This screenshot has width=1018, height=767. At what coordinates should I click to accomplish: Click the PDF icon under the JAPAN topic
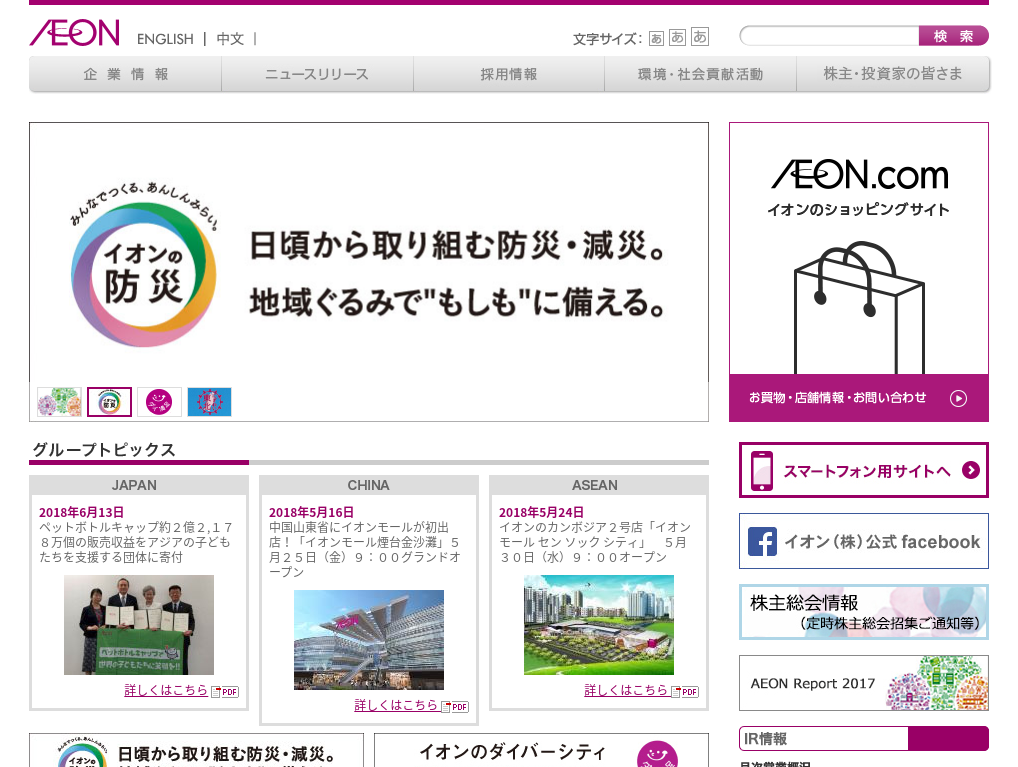click(x=225, y=692)
